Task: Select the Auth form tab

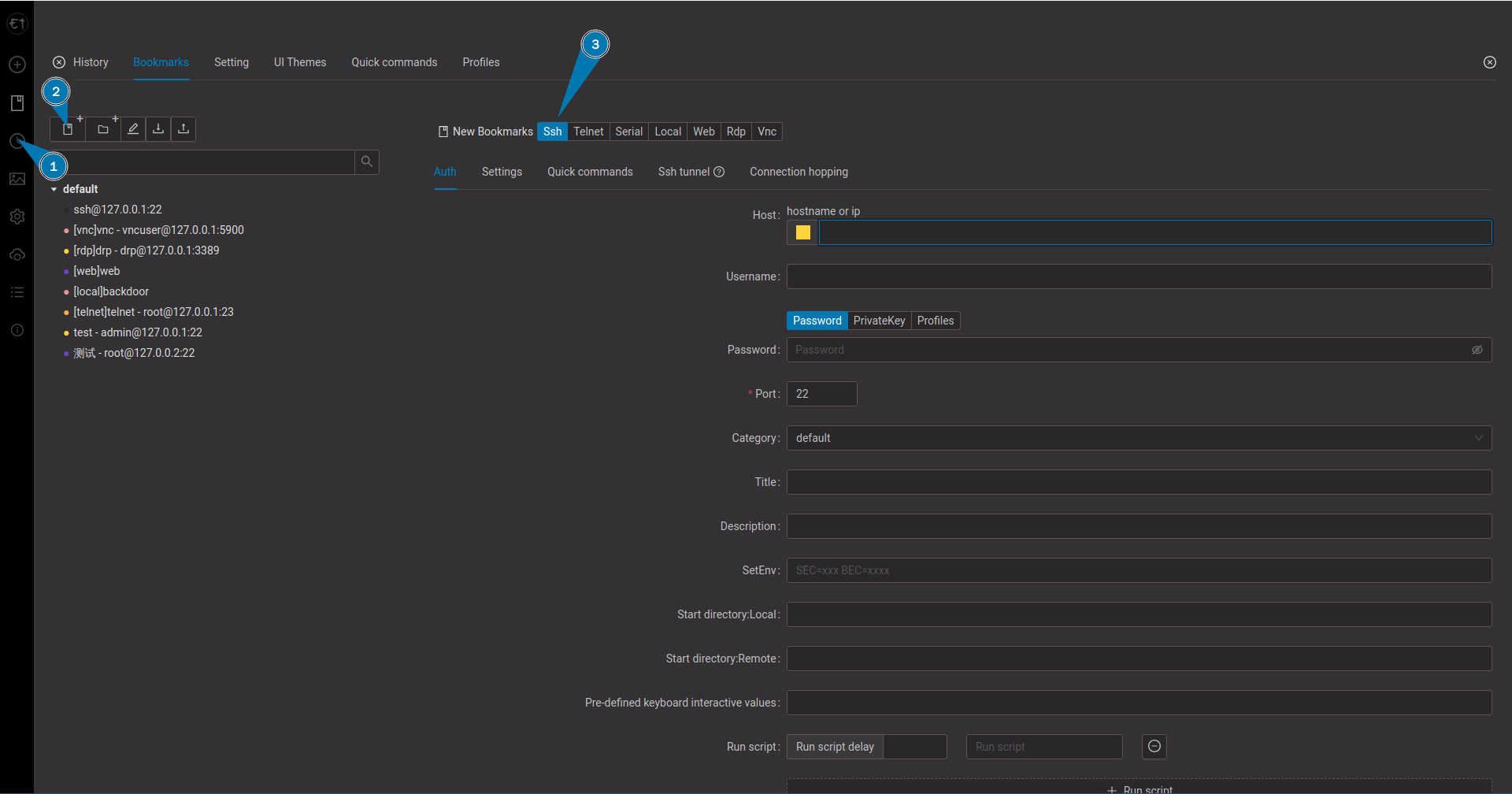Action: [445, 172]
